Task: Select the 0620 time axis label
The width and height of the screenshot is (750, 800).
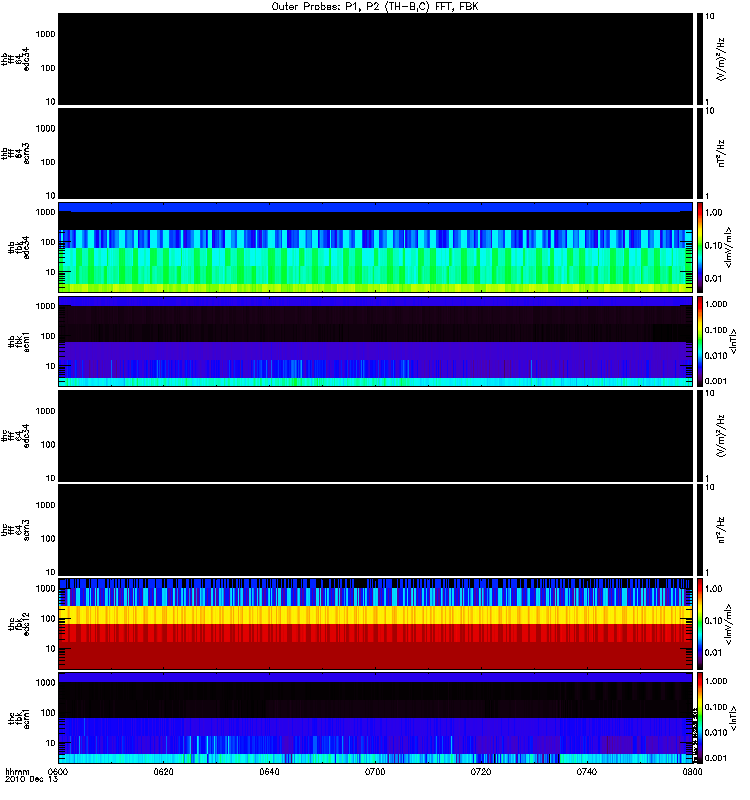Action: (163, 771)
